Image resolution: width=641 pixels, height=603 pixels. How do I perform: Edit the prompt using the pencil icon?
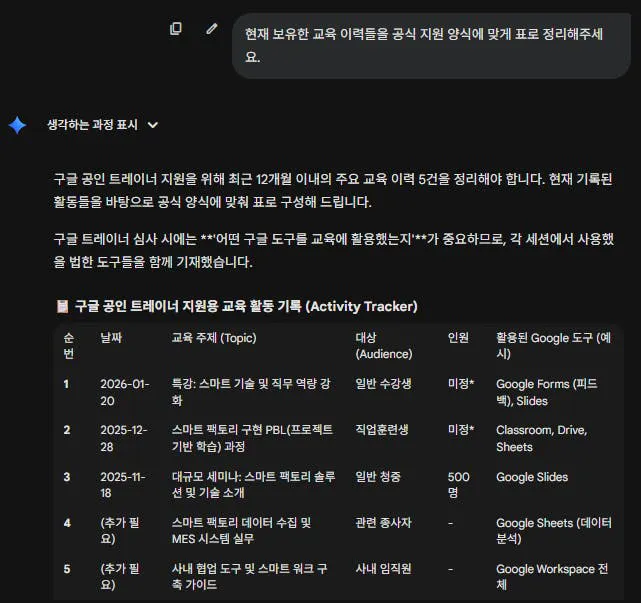click(x=211, y=29)
